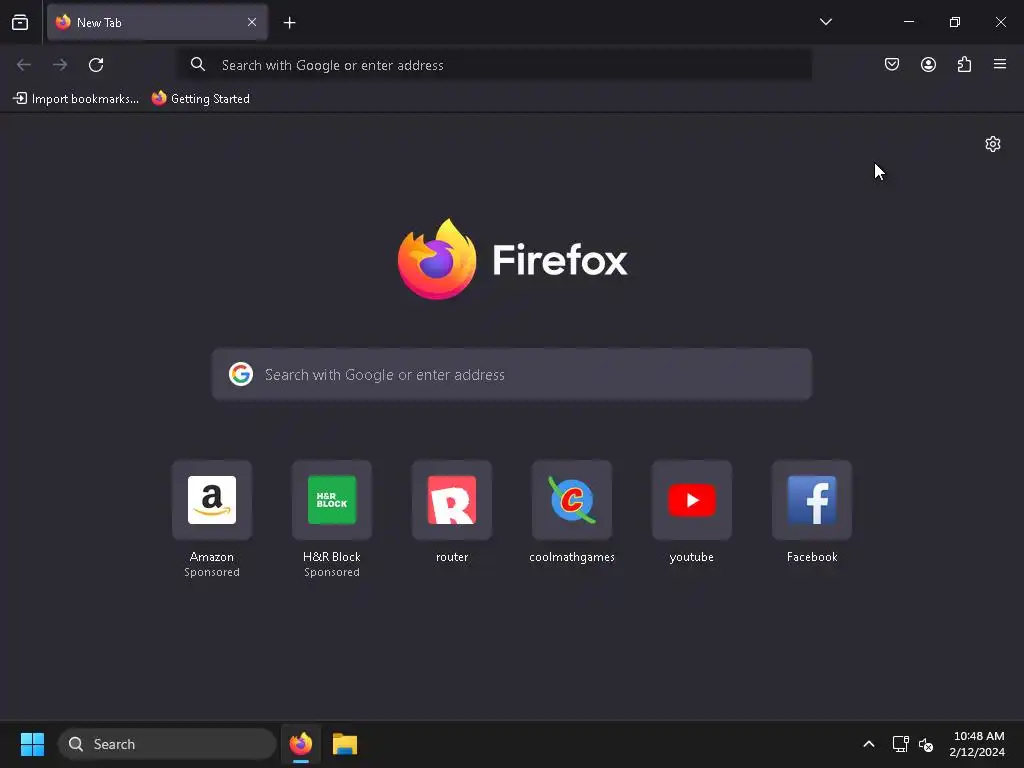Image resolution: width=1024 pixels, height=768 pixels.
Task: Open the Firefox account icon
Action: [x=928, y=64]
